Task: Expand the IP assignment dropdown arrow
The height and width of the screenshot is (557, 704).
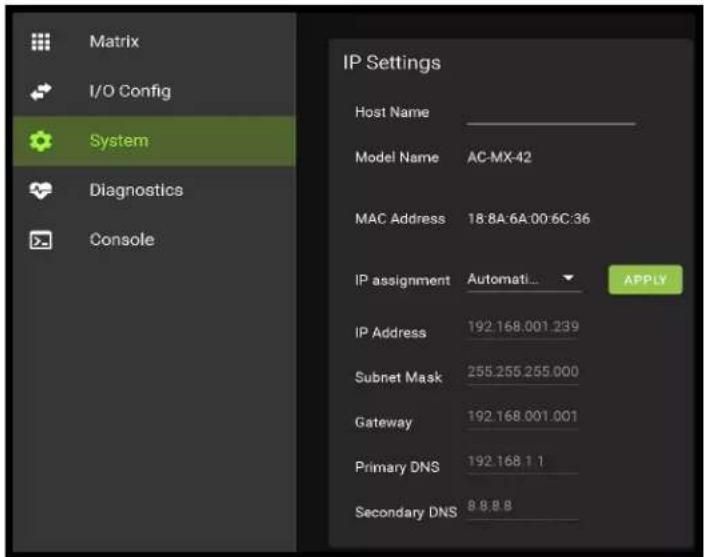Action: click(568, 278)
